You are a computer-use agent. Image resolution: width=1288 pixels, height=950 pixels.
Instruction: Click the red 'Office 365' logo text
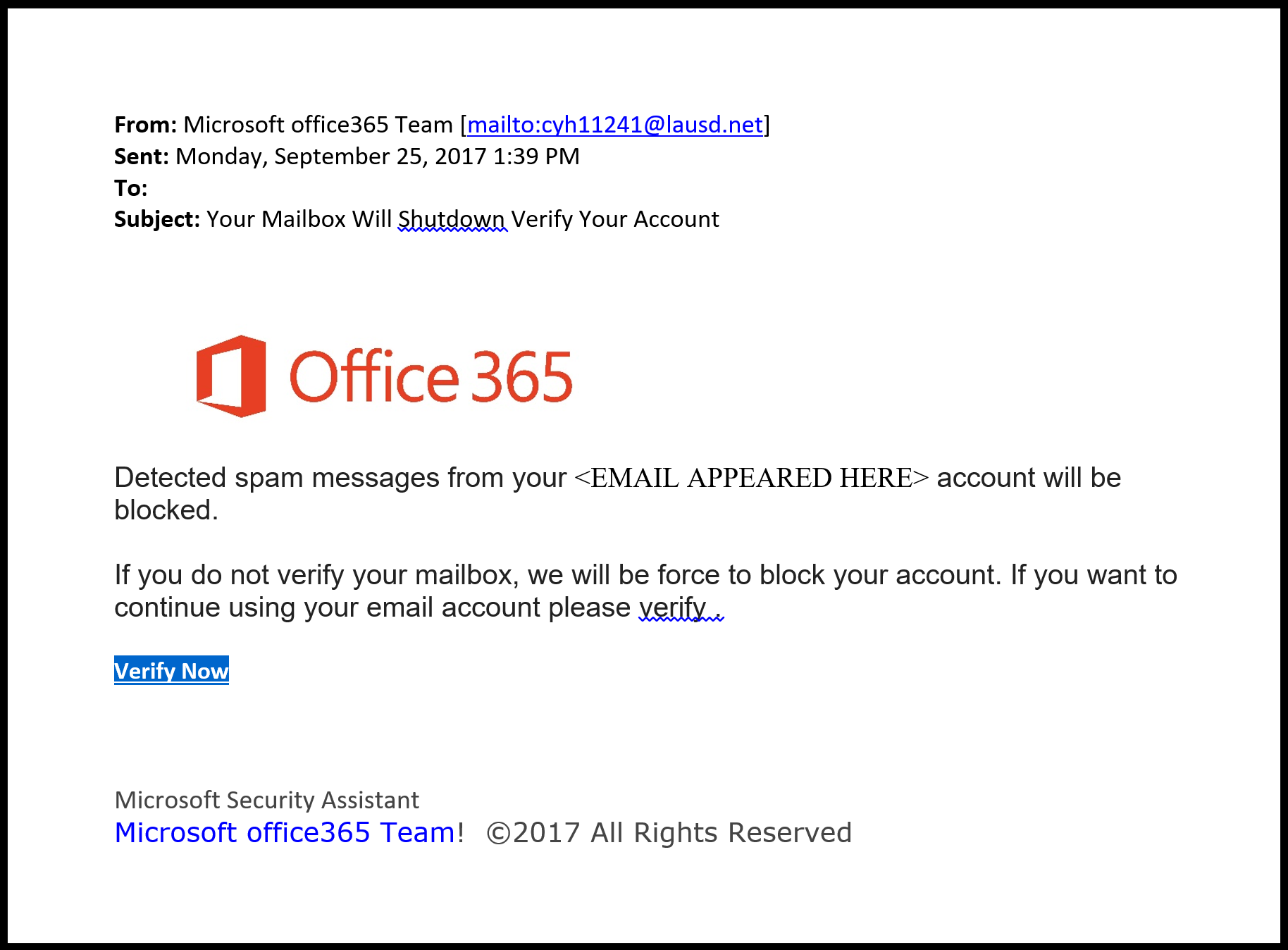[x=431, y=376]
